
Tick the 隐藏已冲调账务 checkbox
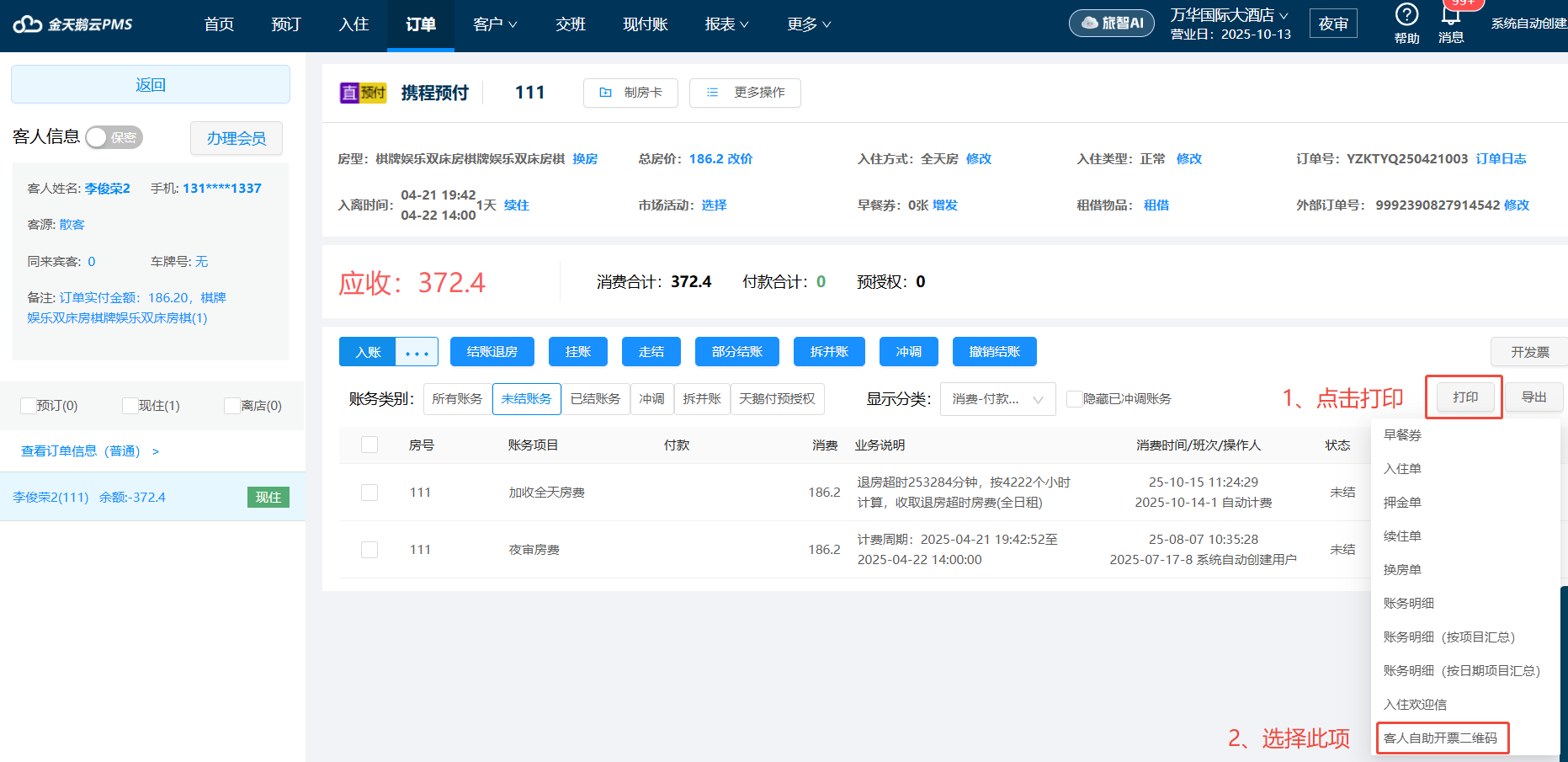point(1074,399)
